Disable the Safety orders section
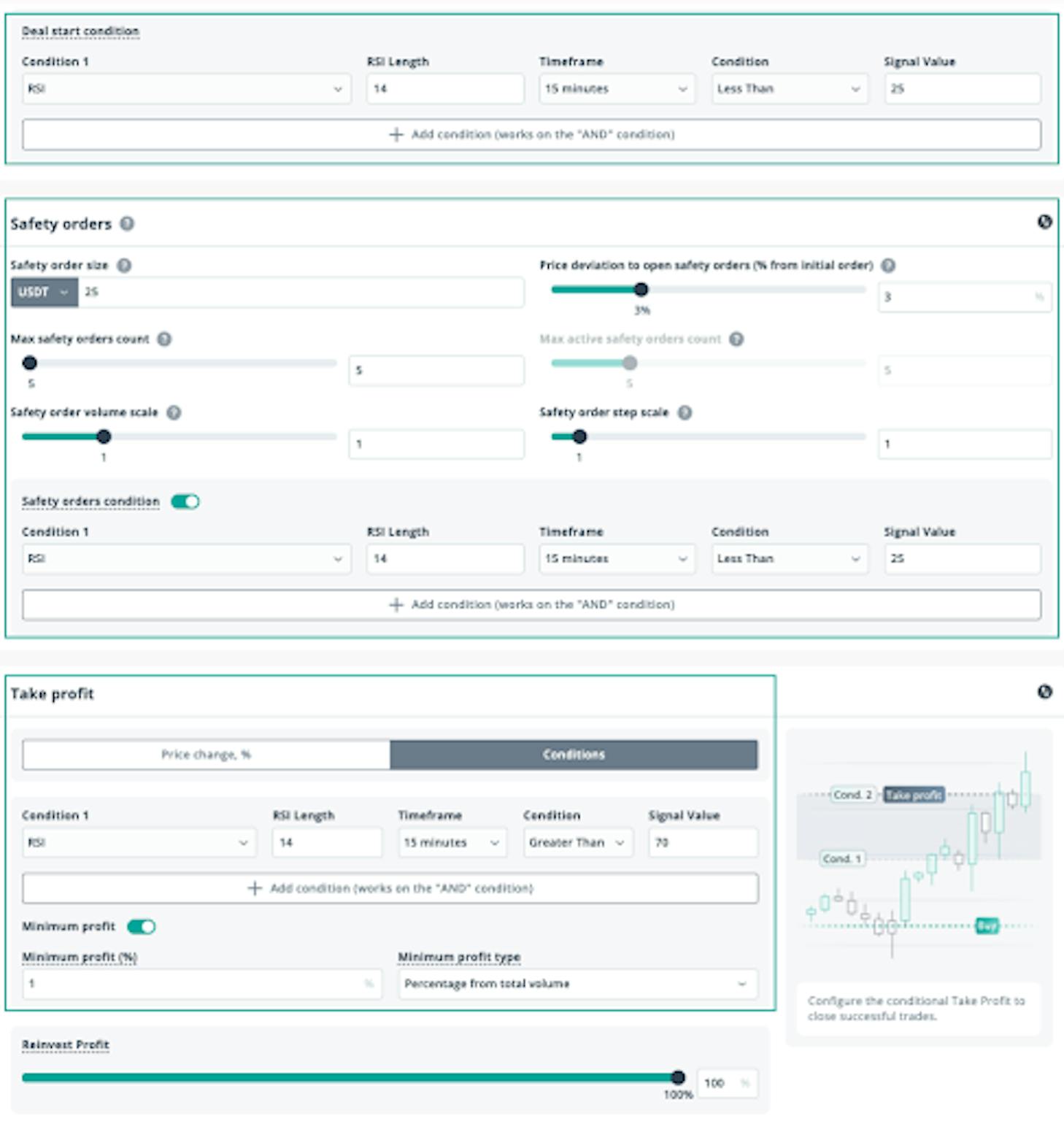 (1044, 223)
